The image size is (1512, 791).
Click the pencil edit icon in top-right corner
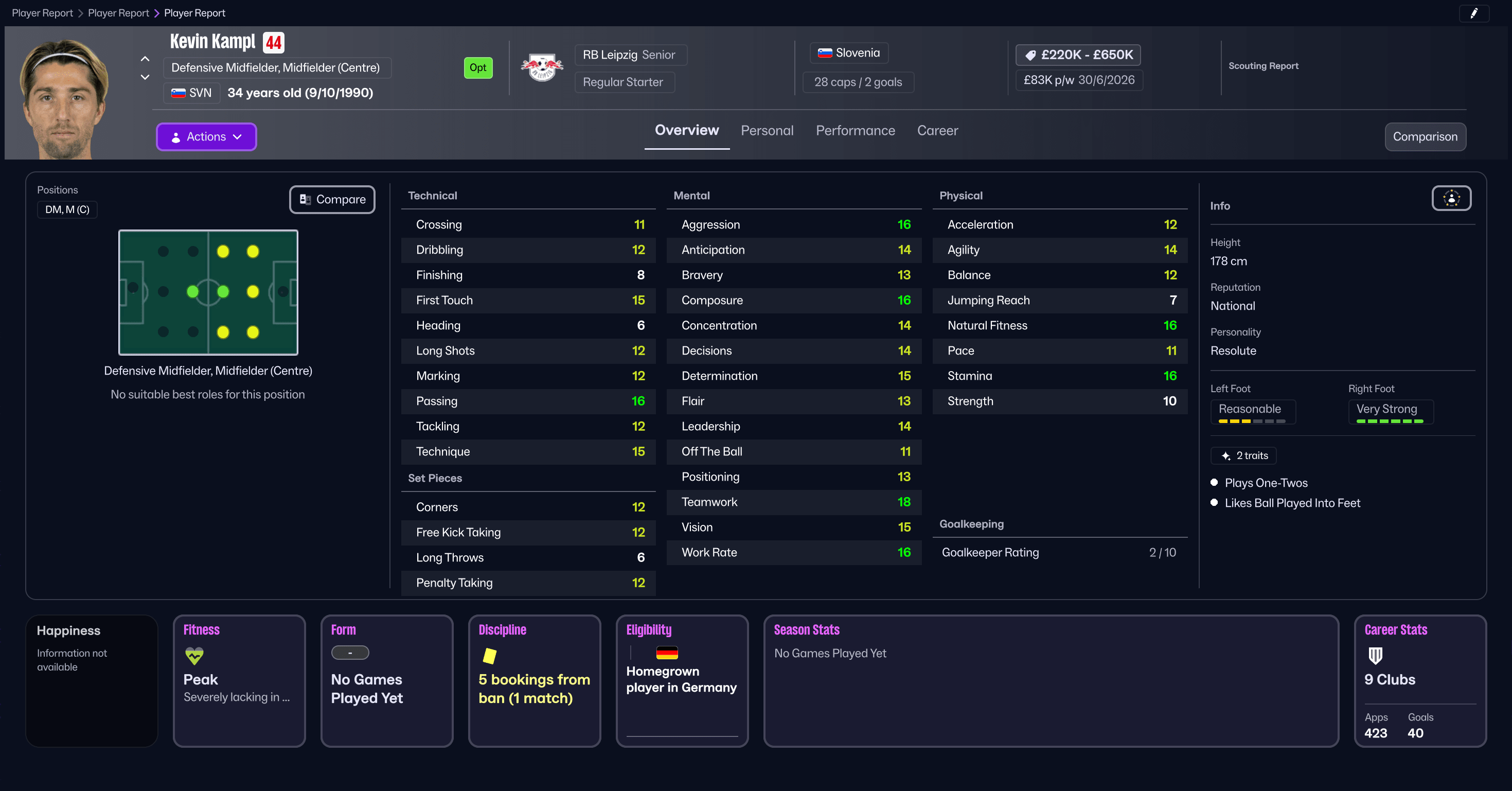point(1473,13)
